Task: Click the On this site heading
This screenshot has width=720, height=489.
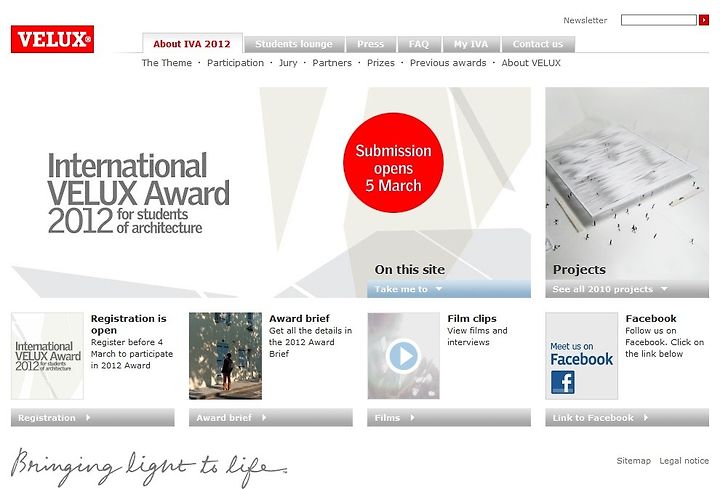Action: 410,270
